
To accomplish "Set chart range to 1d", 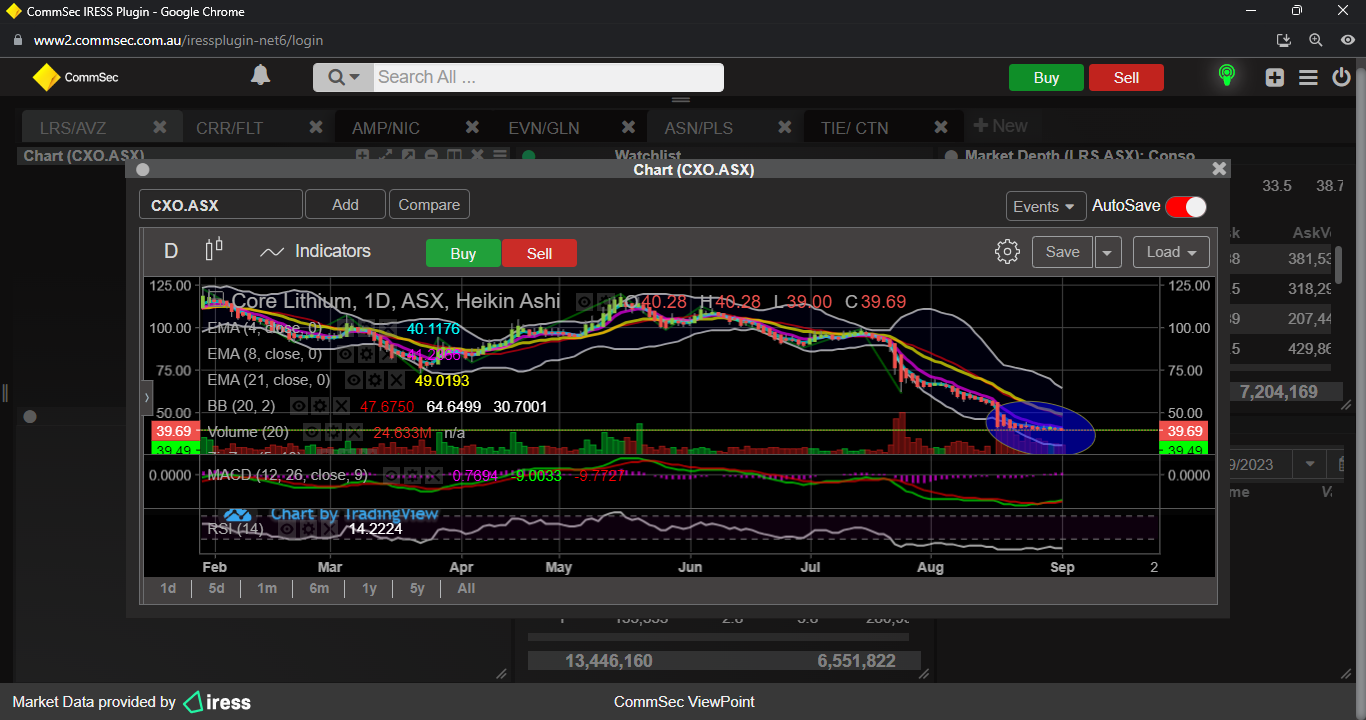I will [168, 588].
